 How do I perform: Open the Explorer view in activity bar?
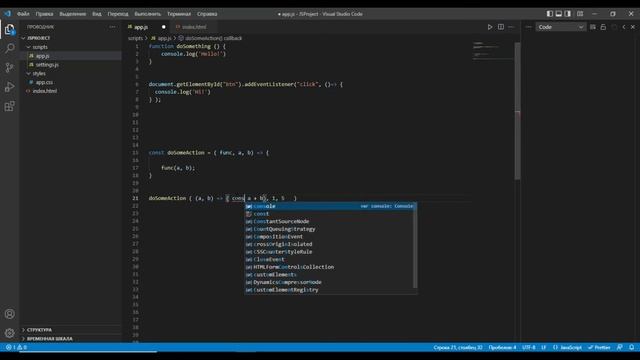pos(9,29)
